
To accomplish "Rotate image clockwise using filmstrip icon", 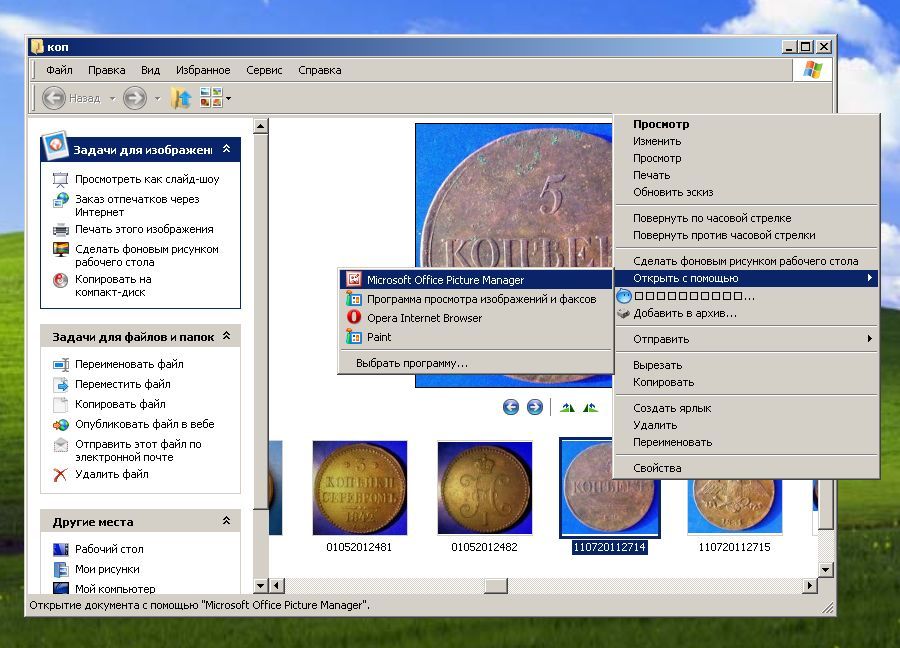I will 567,407.
